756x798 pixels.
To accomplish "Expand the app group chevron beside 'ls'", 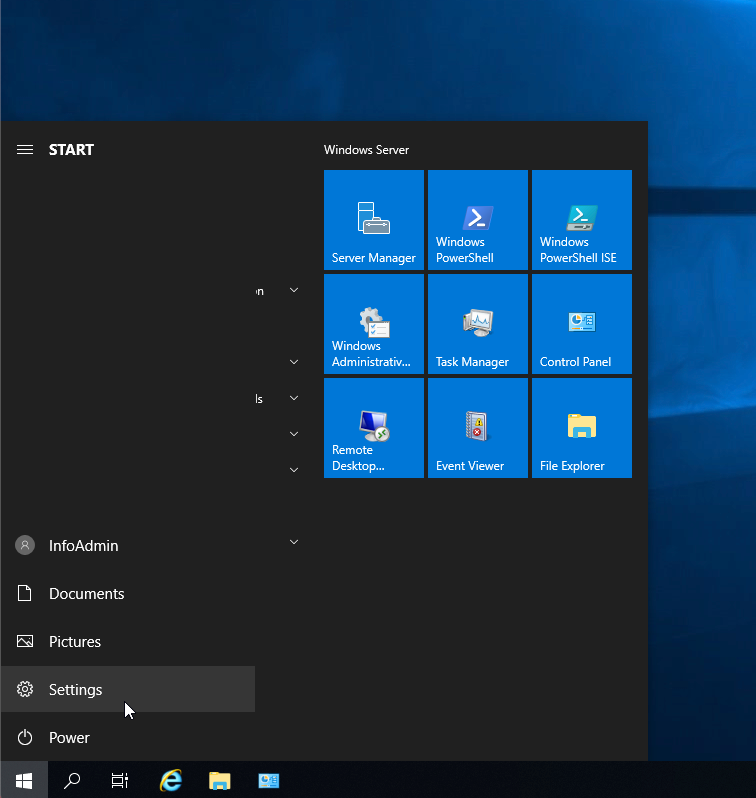I will point(294,398).
